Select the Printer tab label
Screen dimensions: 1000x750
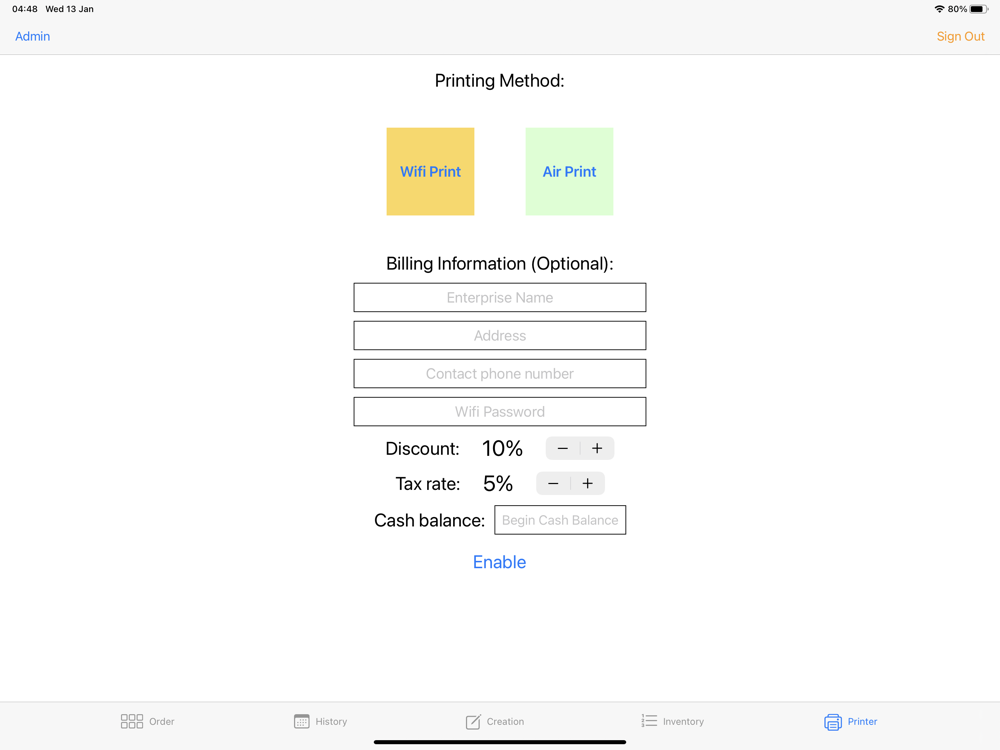pyautogui.click(x=862, y=721)
